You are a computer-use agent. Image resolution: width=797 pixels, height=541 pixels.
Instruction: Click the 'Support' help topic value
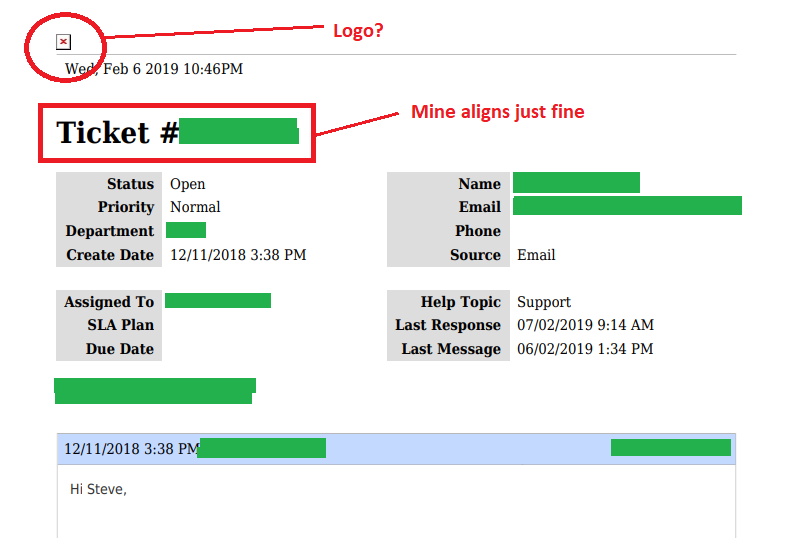click(544, 302)
